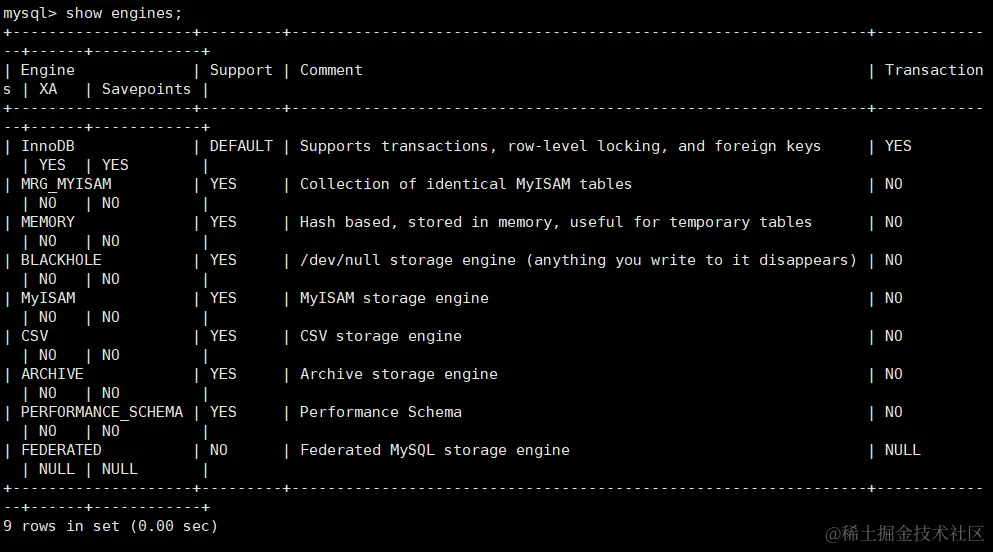Click the DEFAULT support value
The width and height of the screenshot is (993, 552).
pos(241,146)
